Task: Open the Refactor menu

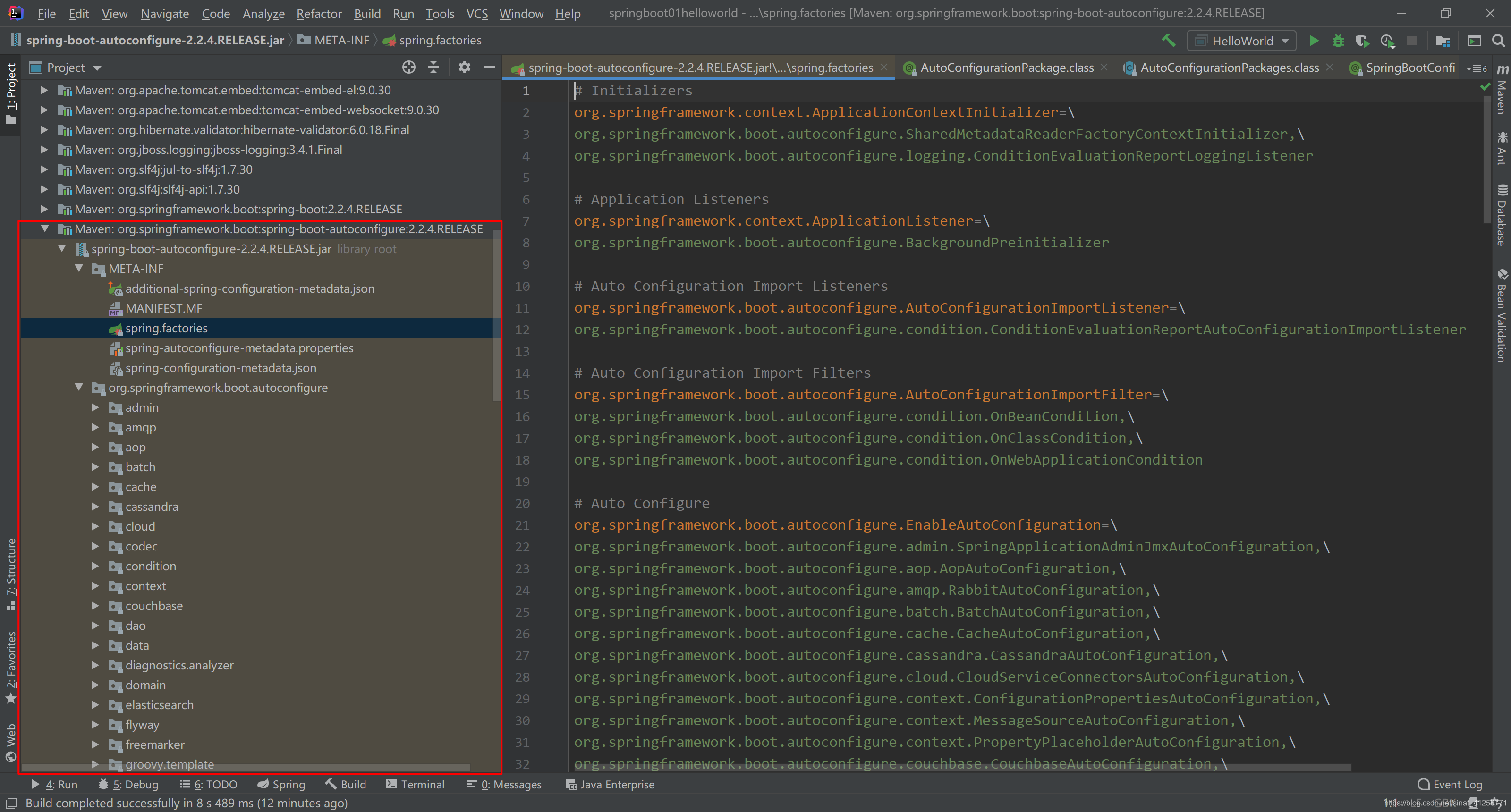Action: point(319,13)
